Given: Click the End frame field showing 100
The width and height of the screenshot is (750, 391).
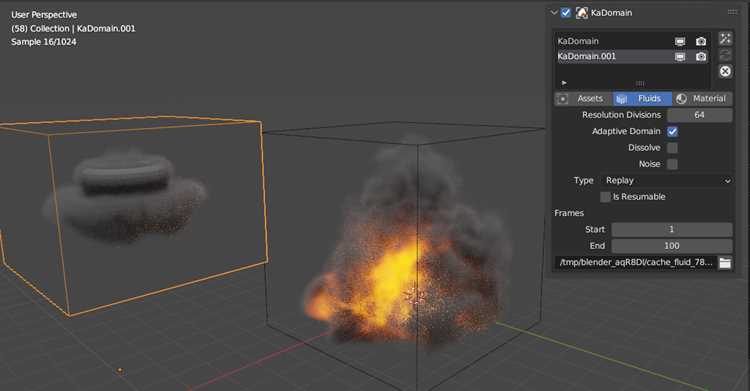Looking at the screenshot, I should [672, 246].
